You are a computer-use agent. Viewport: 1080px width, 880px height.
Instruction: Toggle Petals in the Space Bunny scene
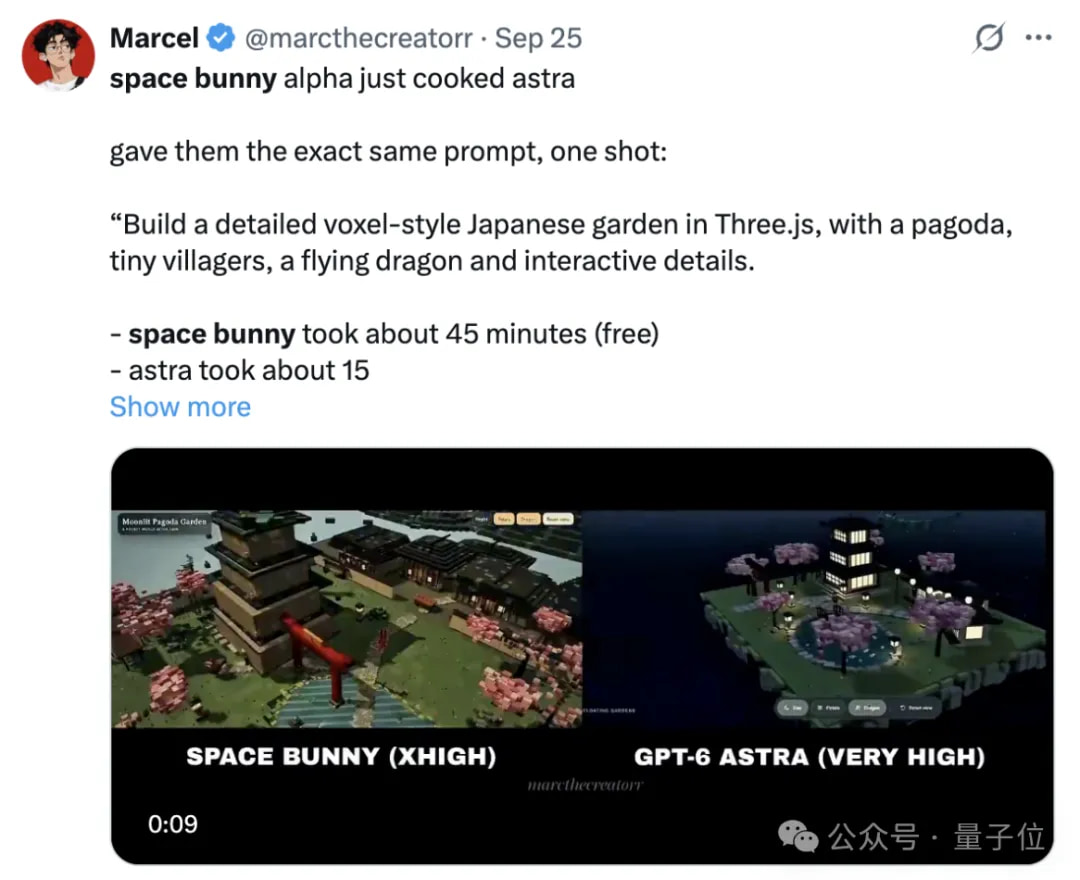tap(504, 519)
